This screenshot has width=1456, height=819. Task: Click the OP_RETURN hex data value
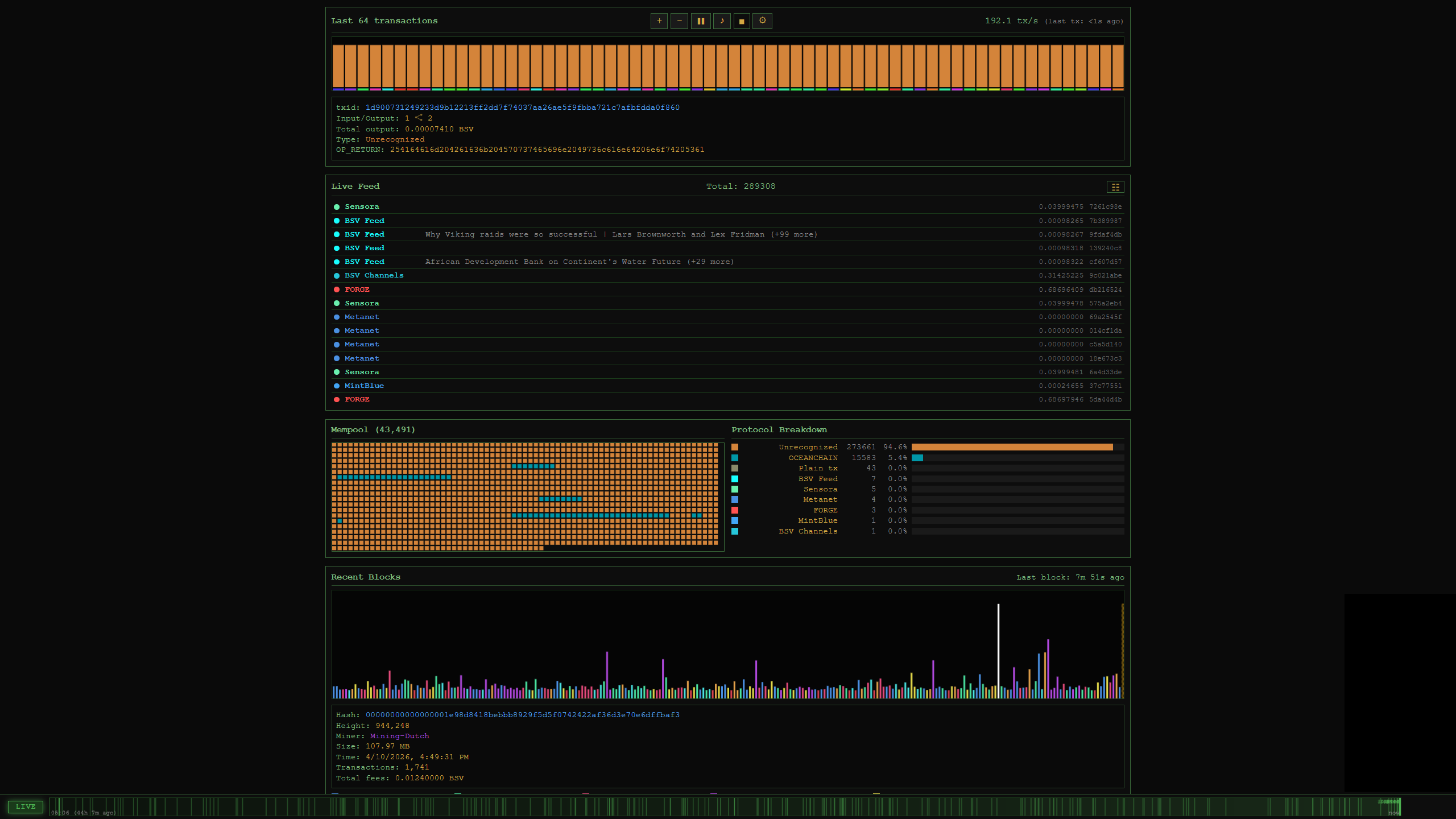[x=547, y=150]
